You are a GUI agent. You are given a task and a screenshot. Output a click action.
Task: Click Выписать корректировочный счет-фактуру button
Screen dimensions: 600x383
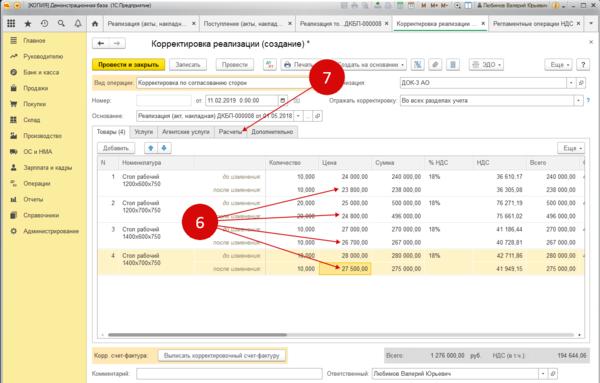(222, 355)
